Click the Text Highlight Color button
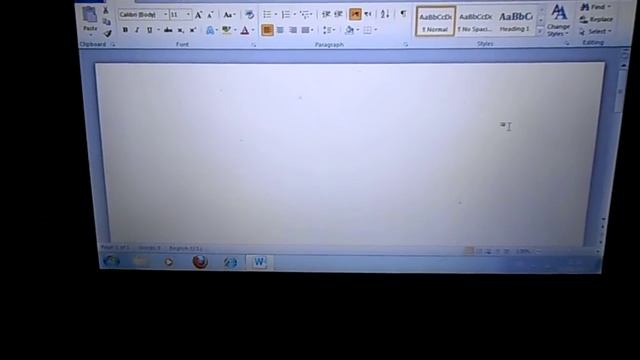640x360 pixels. pos(226,30)
